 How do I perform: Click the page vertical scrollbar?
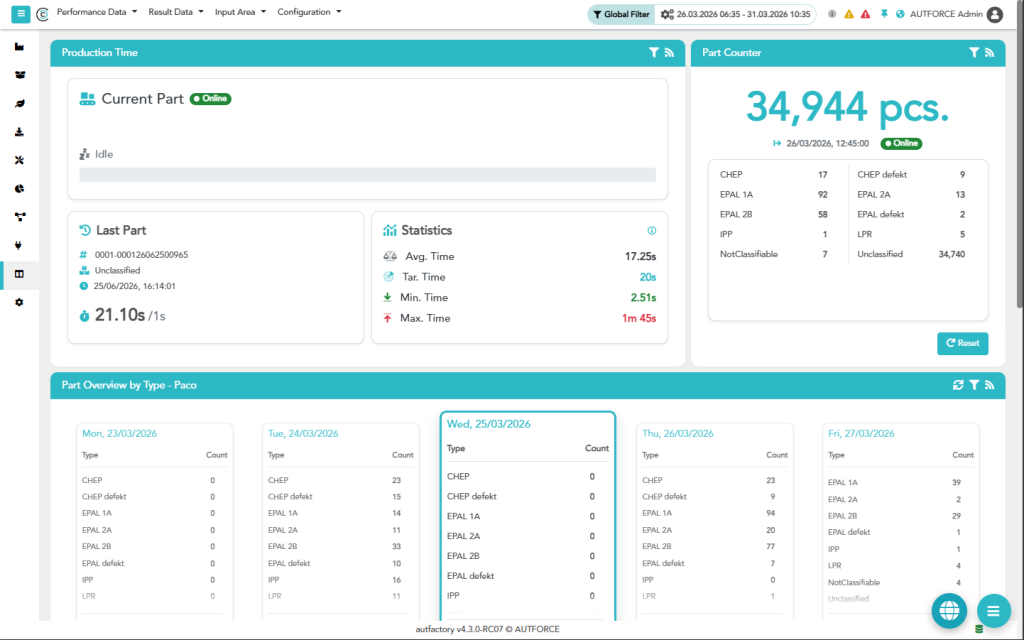[x=1020, y=157]
